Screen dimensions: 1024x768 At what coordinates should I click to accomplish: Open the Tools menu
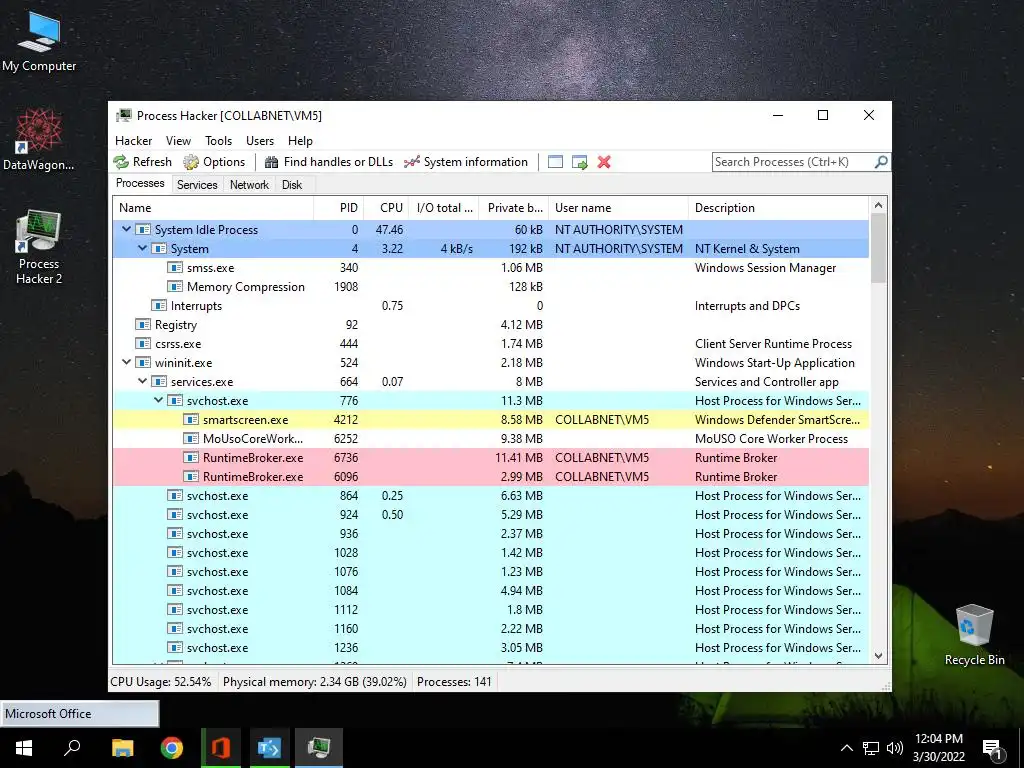[x=218, y=140]
